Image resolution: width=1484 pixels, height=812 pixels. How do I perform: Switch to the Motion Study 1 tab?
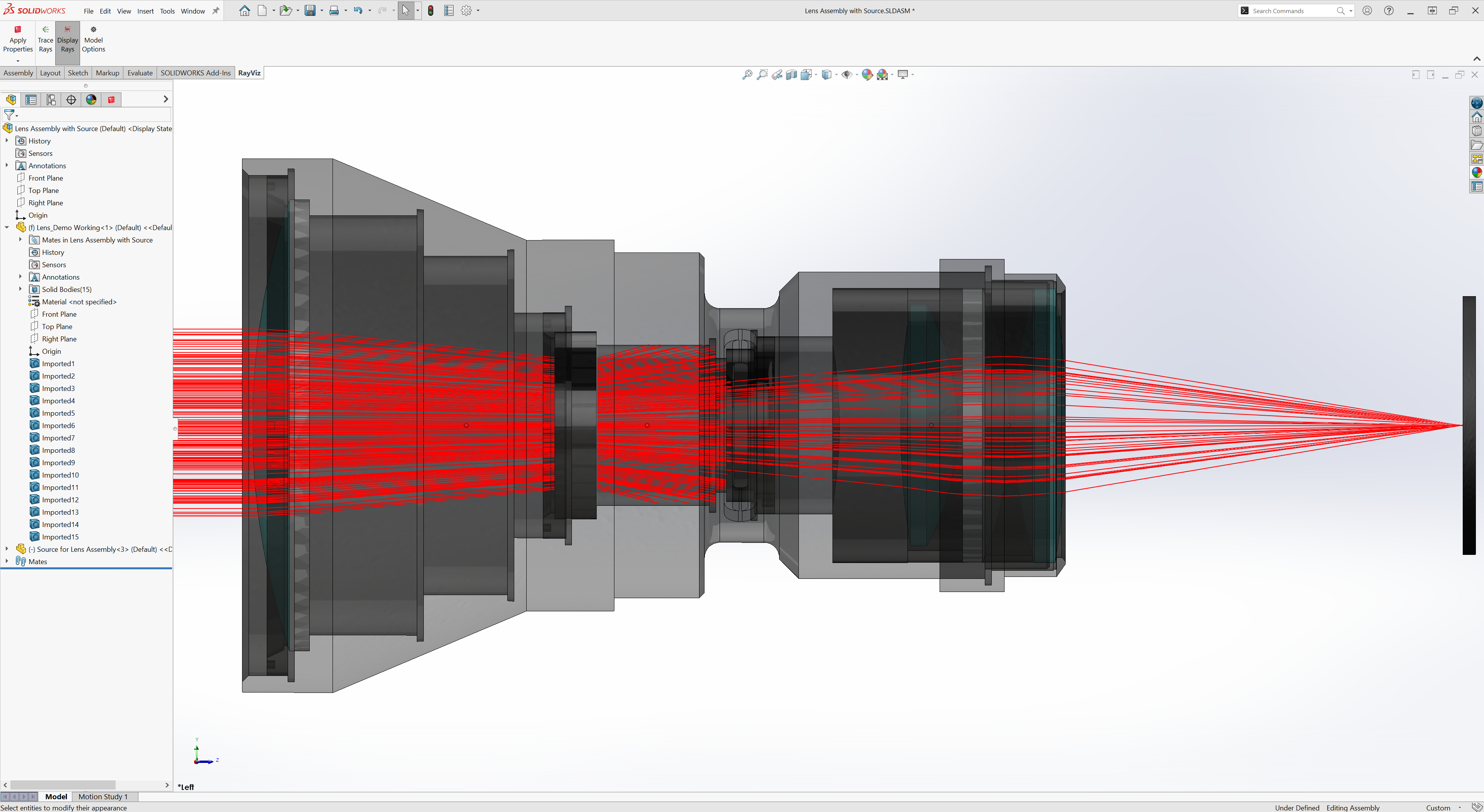coord(103,797)
